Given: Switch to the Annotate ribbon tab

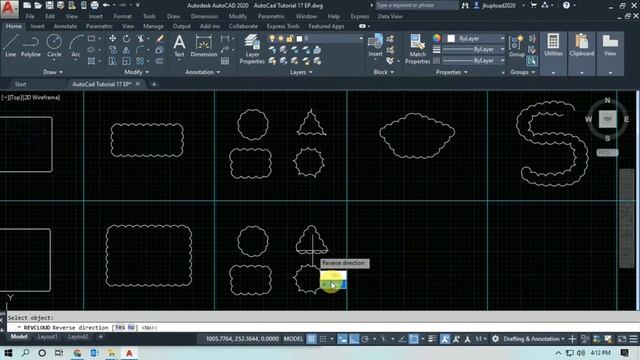Looking at the screenshot, I should tap(65, 26).
